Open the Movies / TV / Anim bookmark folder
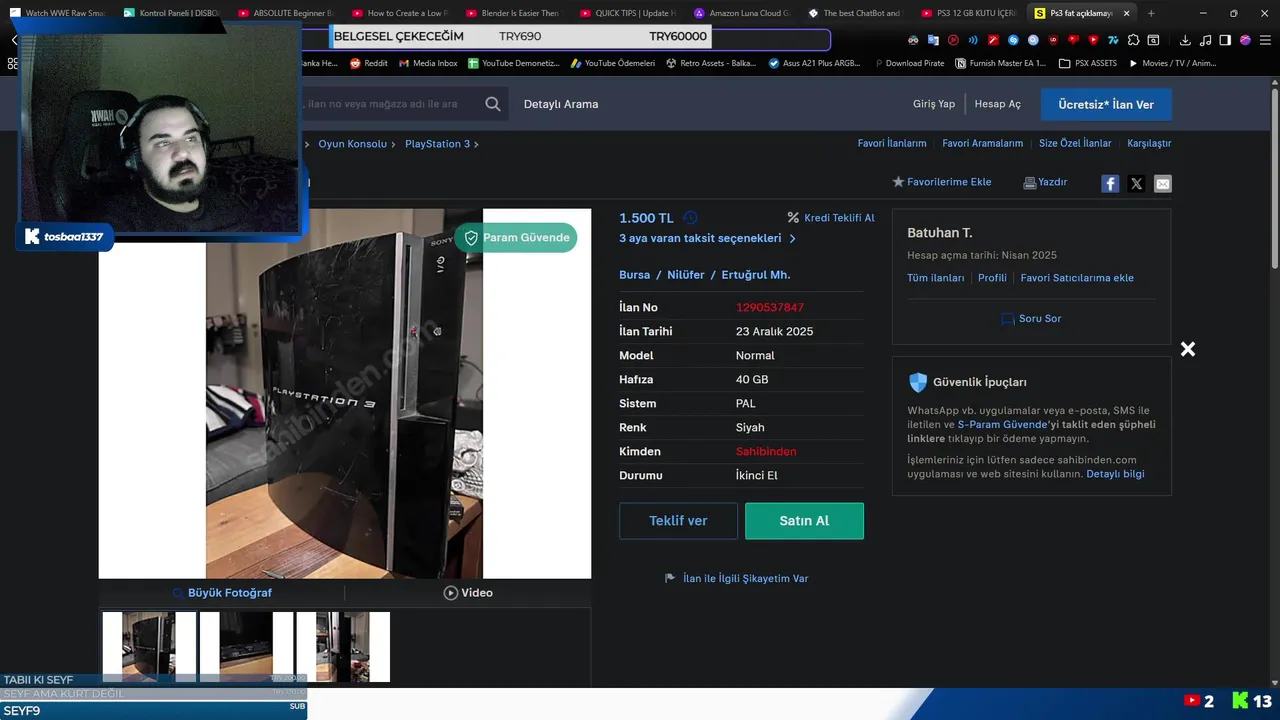The image size is (1280, 720). pyautogui.click(x=1172, y=63)
